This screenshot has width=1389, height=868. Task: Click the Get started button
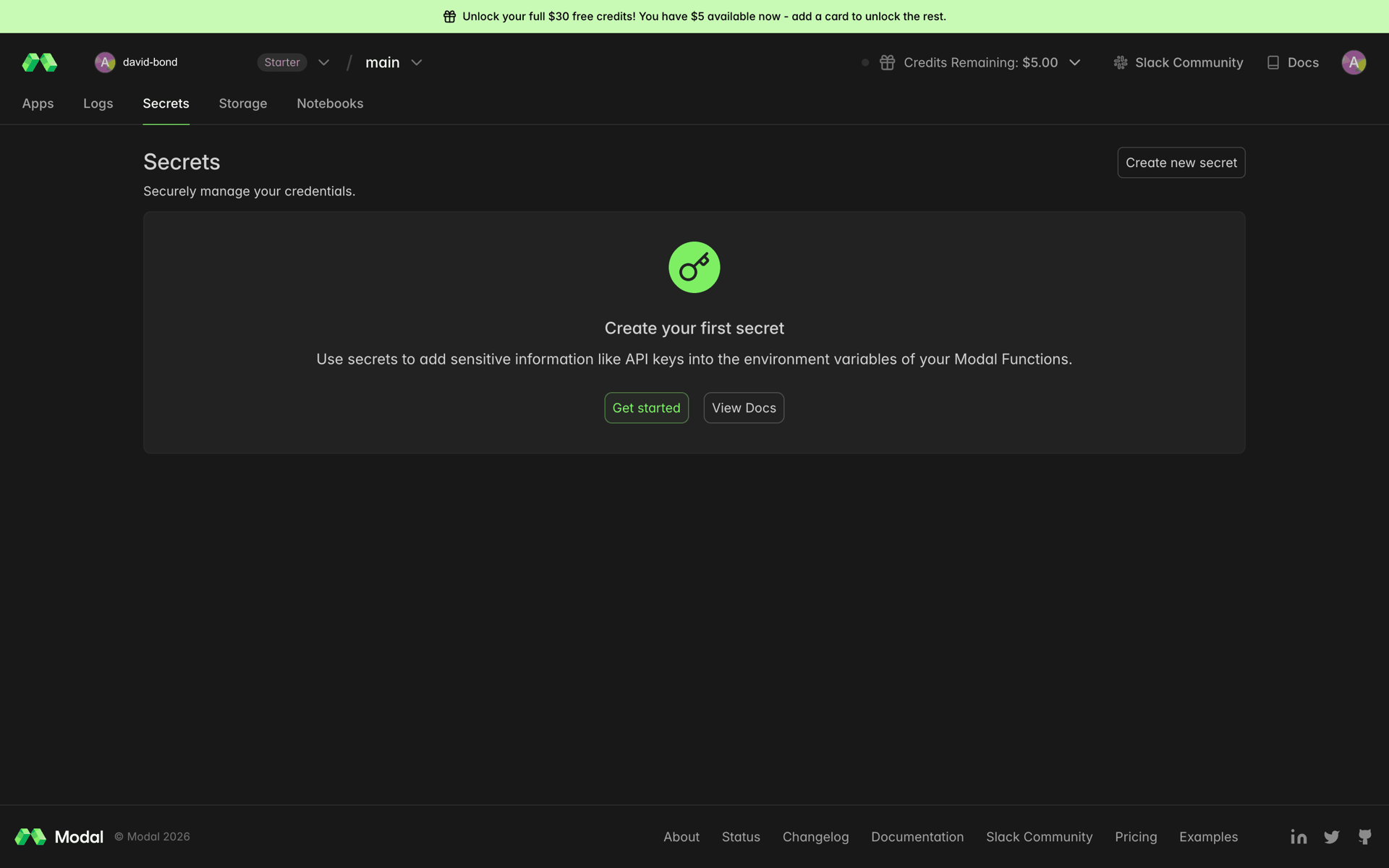[647, 408]
